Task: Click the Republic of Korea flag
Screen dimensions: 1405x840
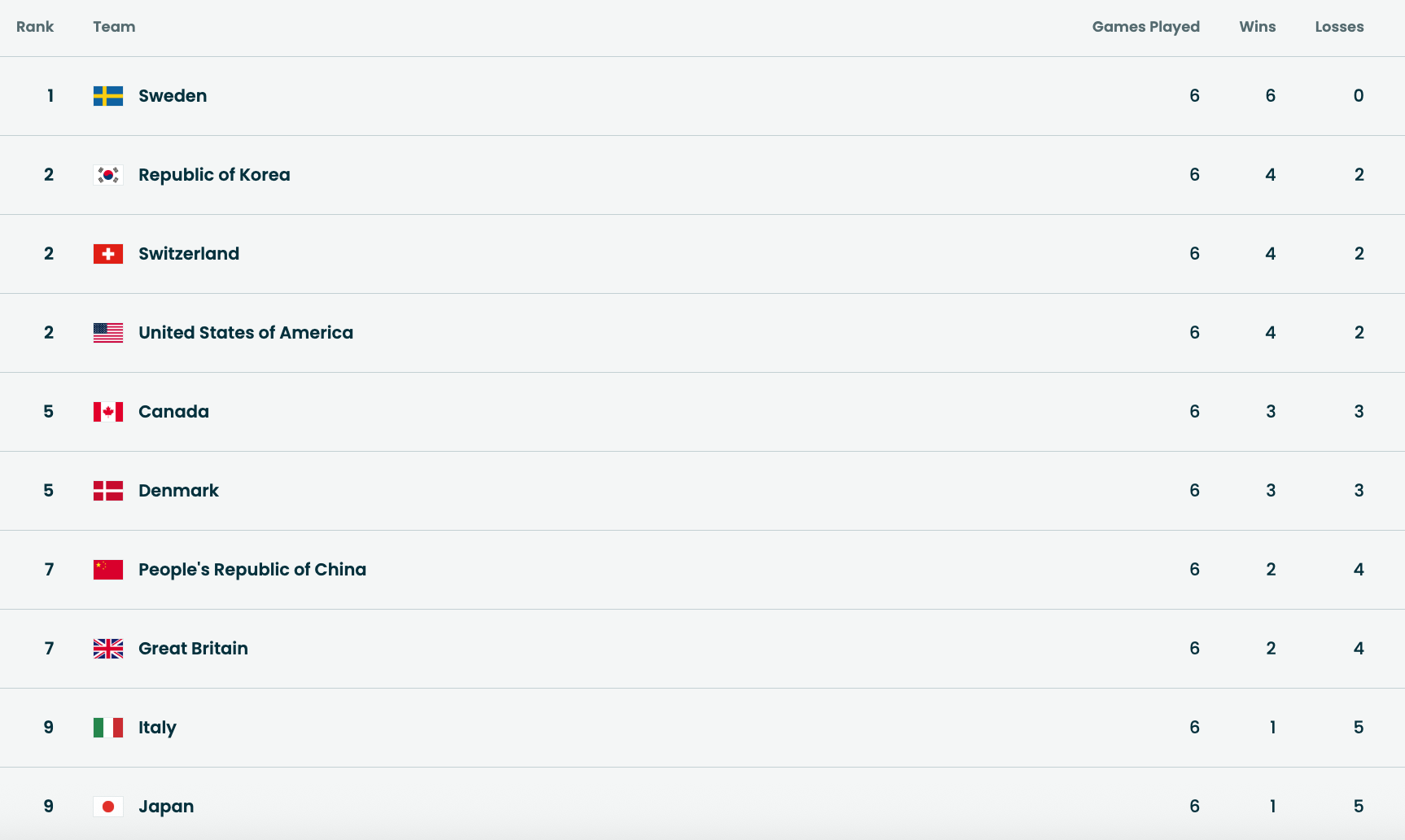Action: pyautogui.click(x=108, y=175)
